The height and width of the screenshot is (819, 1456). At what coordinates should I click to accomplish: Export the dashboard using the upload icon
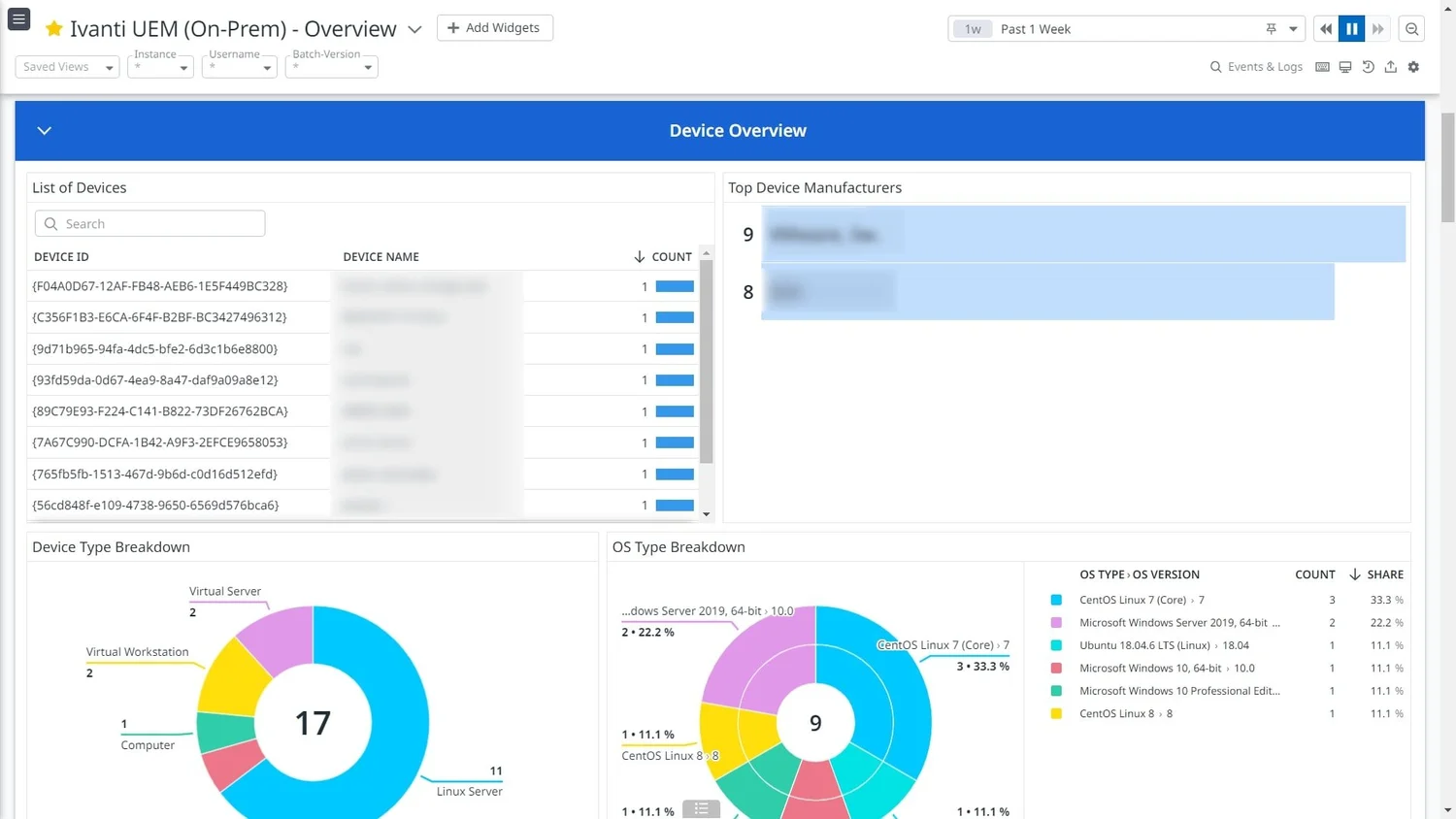[x=1390, y=66]
